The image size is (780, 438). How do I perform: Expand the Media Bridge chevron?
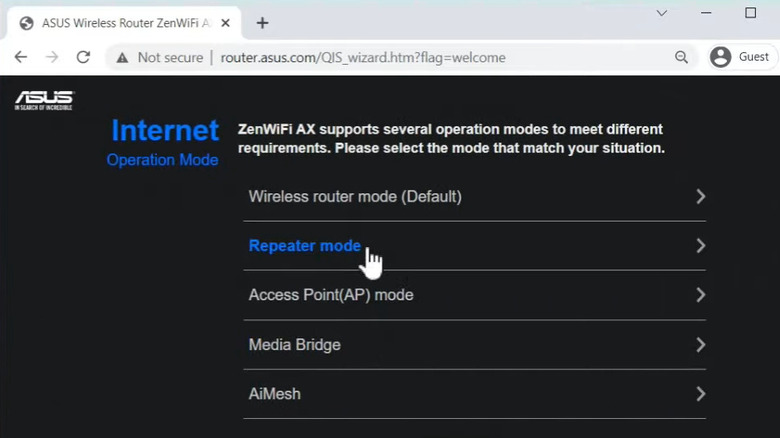point(700,345)
